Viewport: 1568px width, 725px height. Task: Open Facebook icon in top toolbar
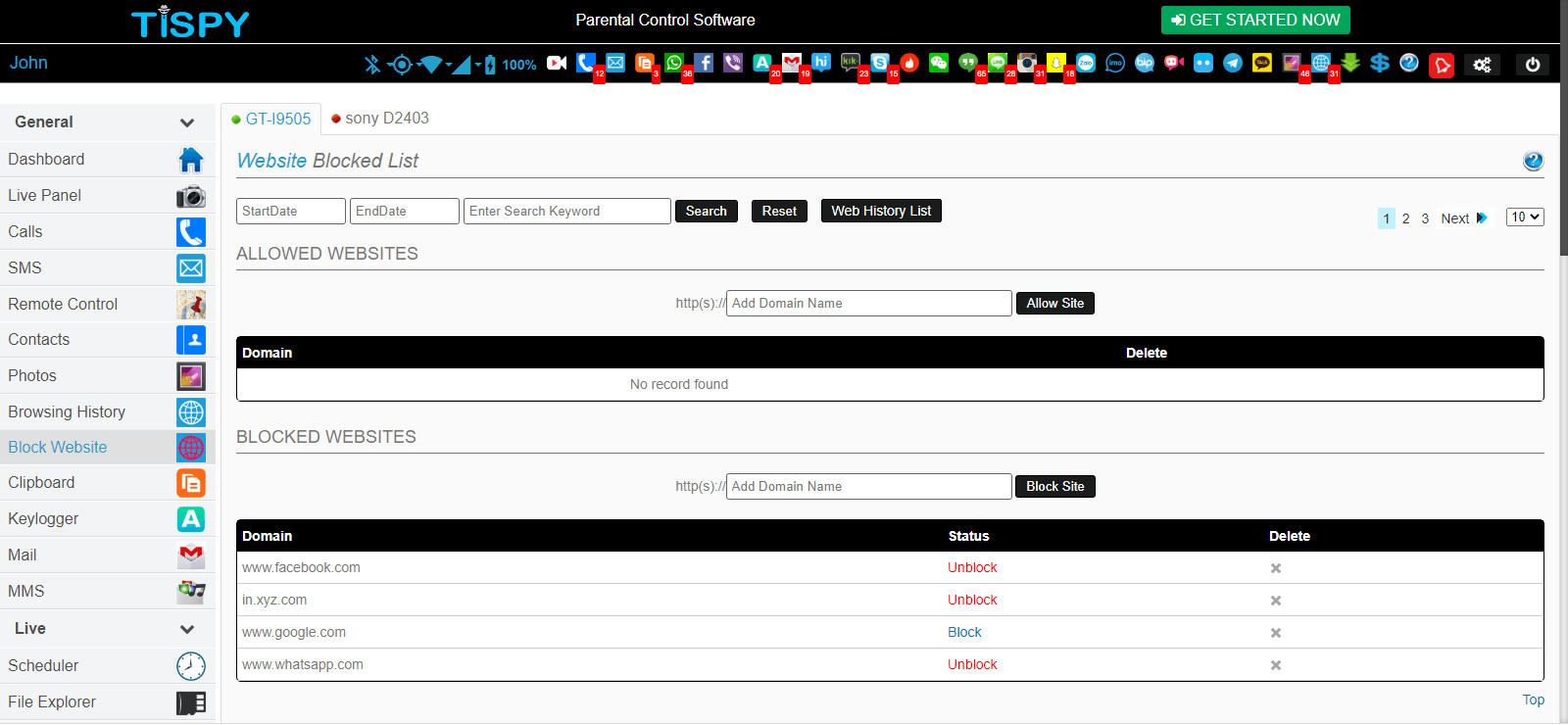704,63
